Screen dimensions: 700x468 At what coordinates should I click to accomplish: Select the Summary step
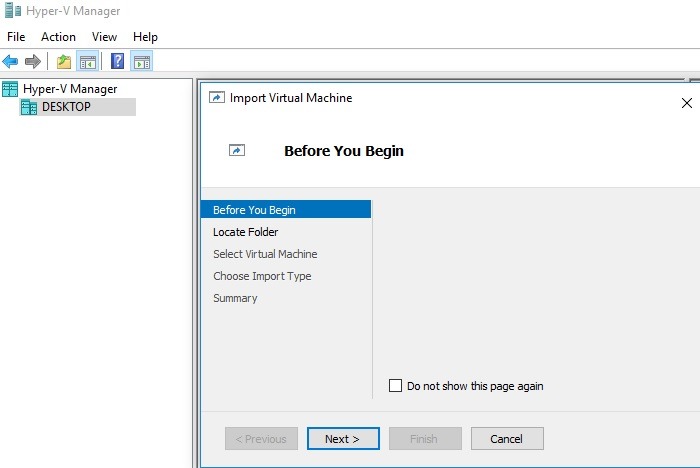(x=235, y=298)
